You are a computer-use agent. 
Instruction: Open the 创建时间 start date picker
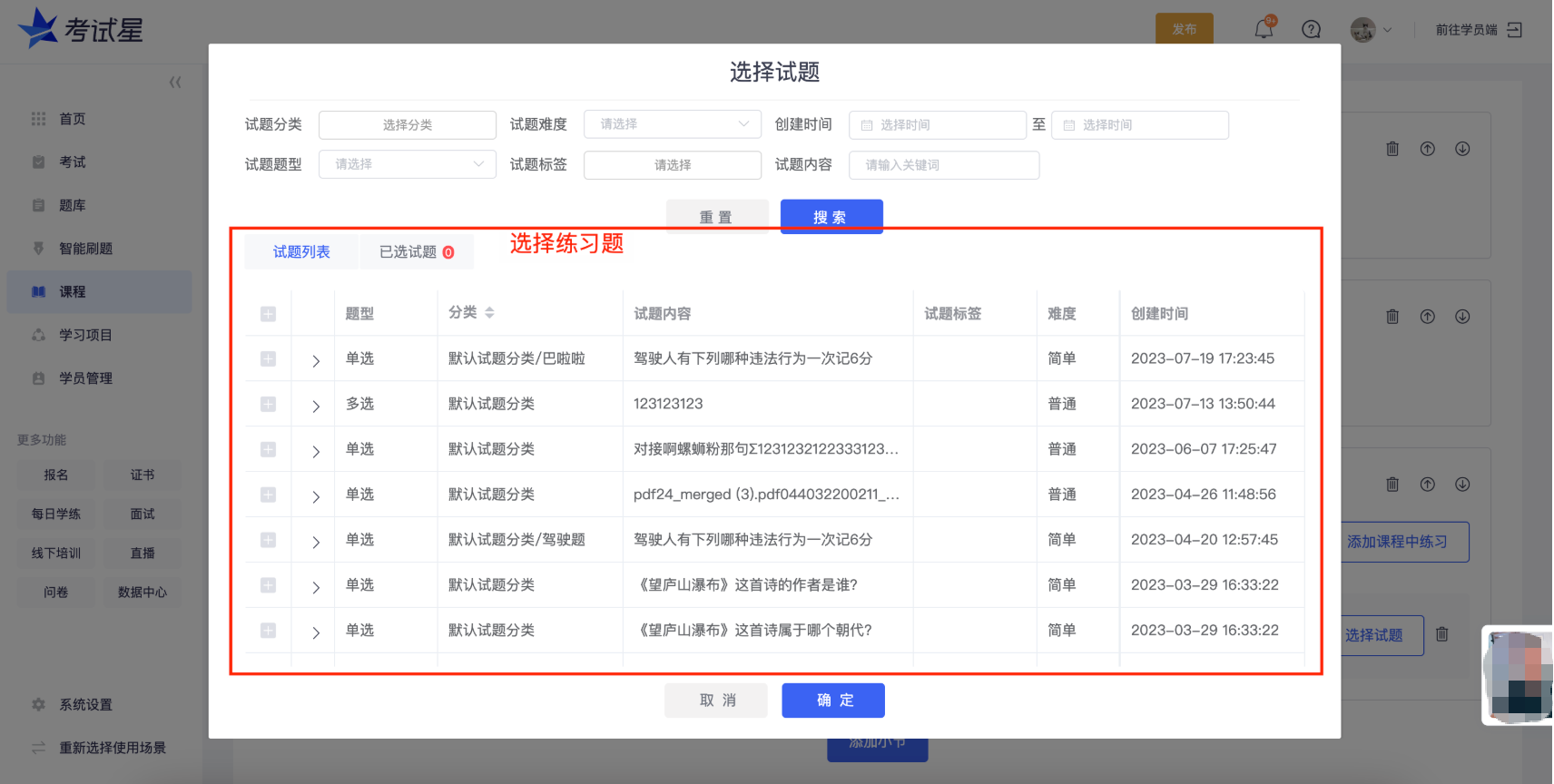[x=937, y=125]
